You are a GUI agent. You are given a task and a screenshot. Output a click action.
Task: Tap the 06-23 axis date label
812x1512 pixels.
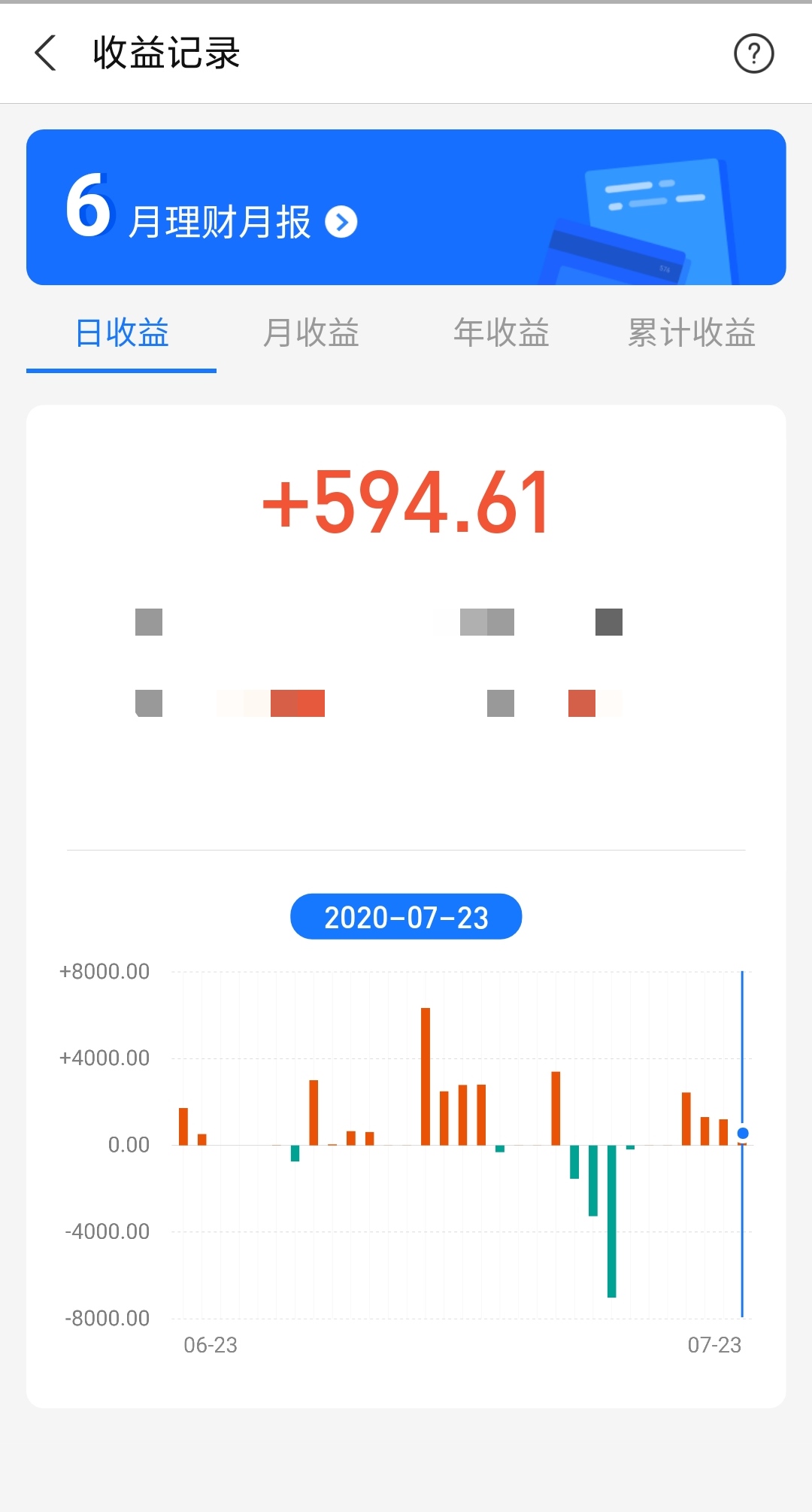tap(211, 1345)
